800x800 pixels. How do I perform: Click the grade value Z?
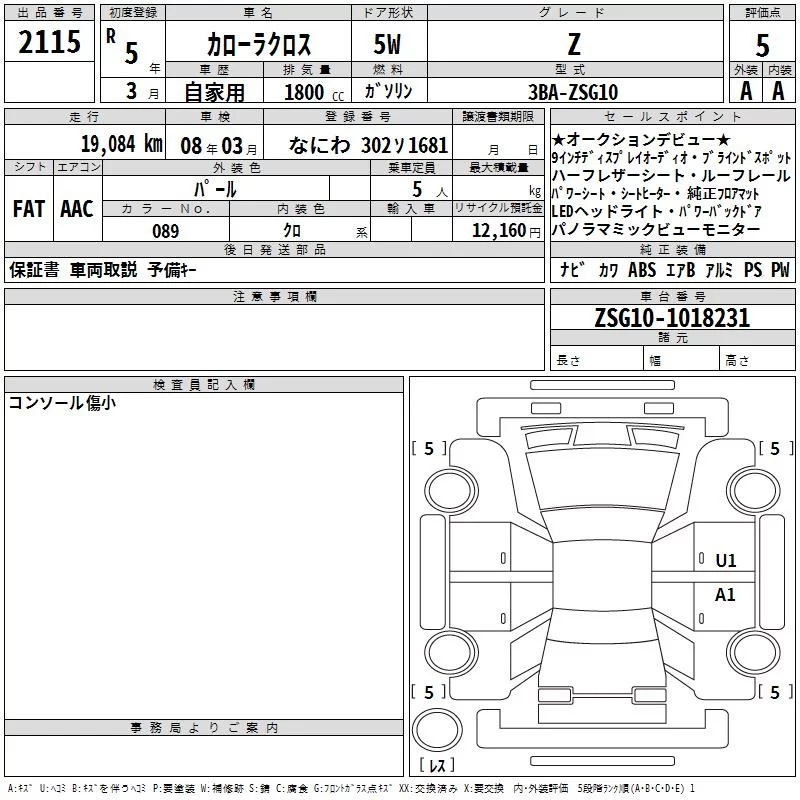[x=574, y=44]
